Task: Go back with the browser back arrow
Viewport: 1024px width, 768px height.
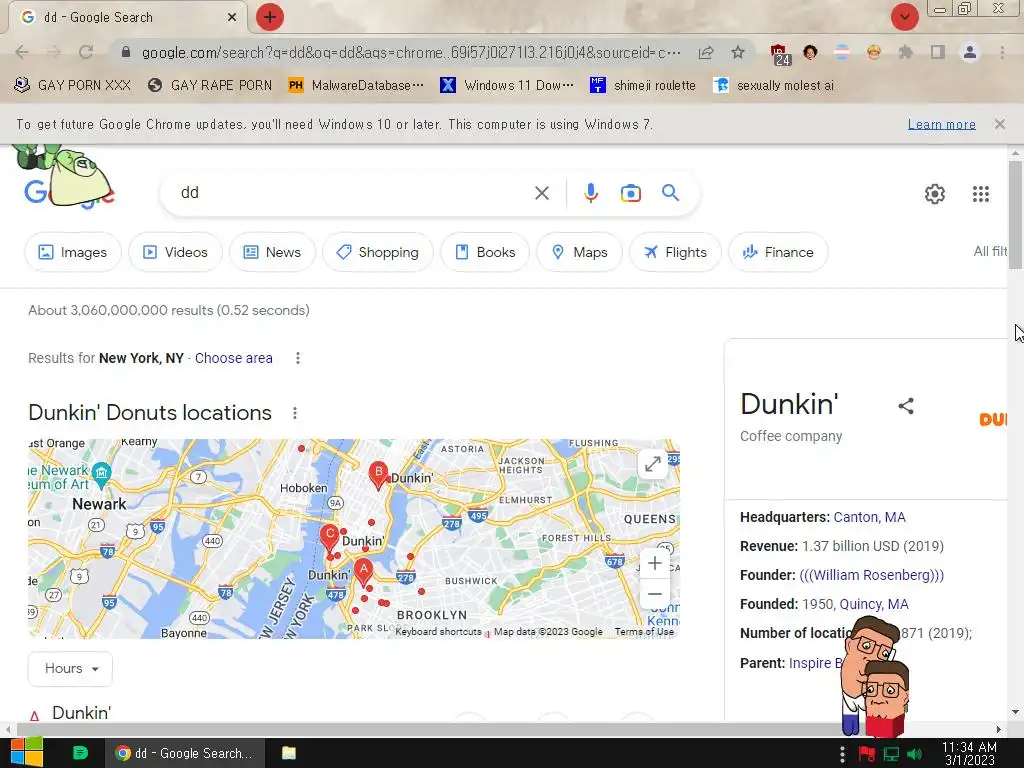Action: pyautogui.click(x=22, y=52)
